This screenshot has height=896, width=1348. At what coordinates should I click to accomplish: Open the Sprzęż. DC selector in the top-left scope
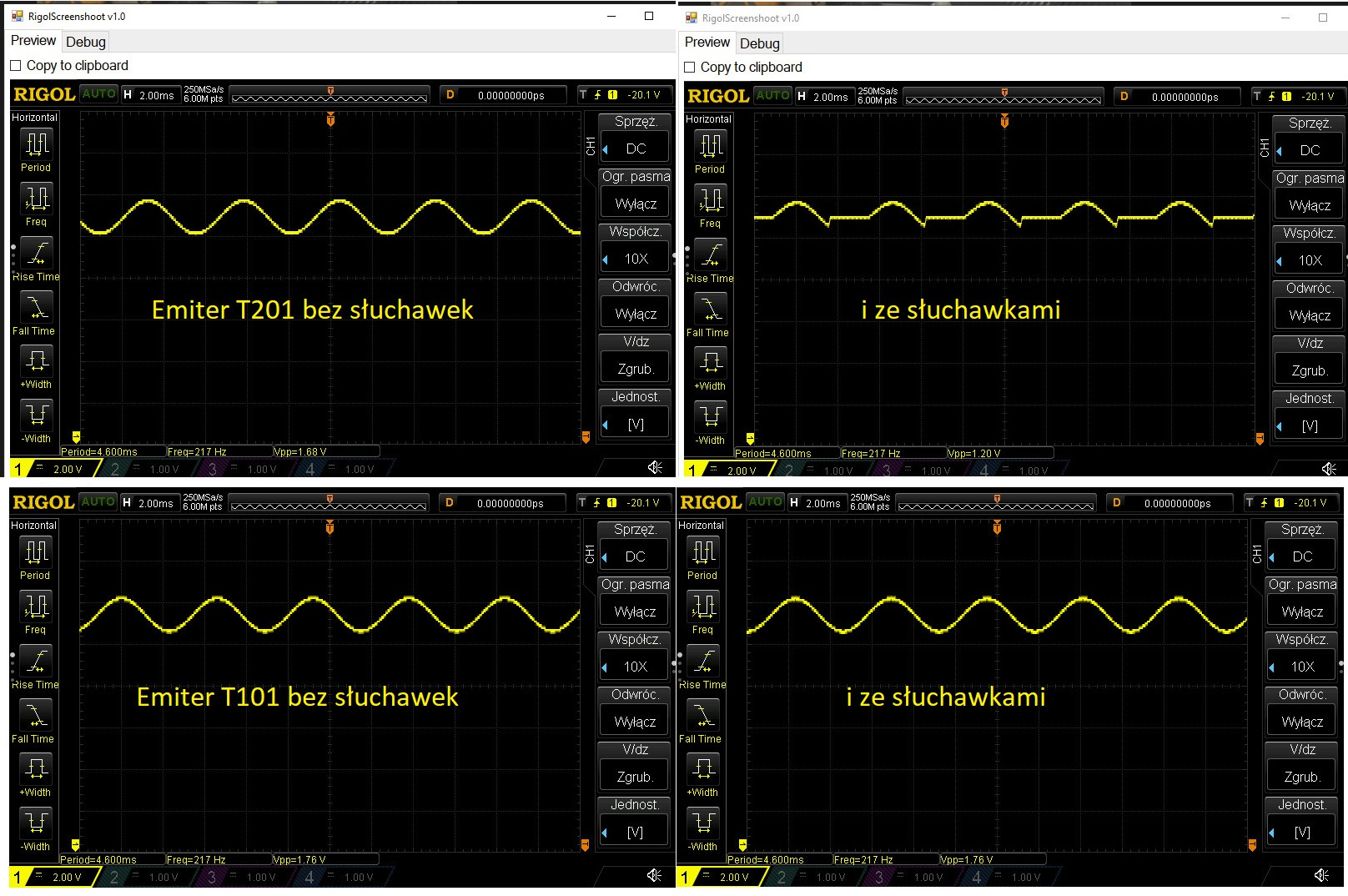(635, 148)
